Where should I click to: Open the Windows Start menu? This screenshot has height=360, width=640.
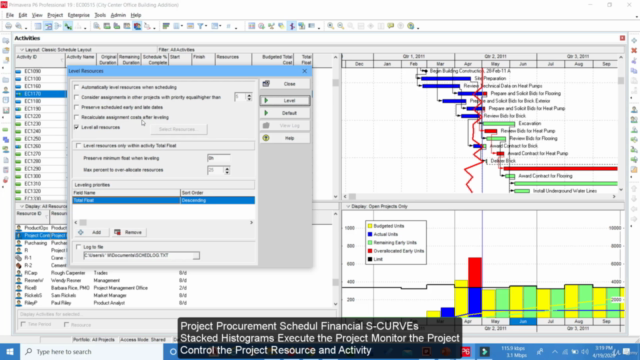10,351
